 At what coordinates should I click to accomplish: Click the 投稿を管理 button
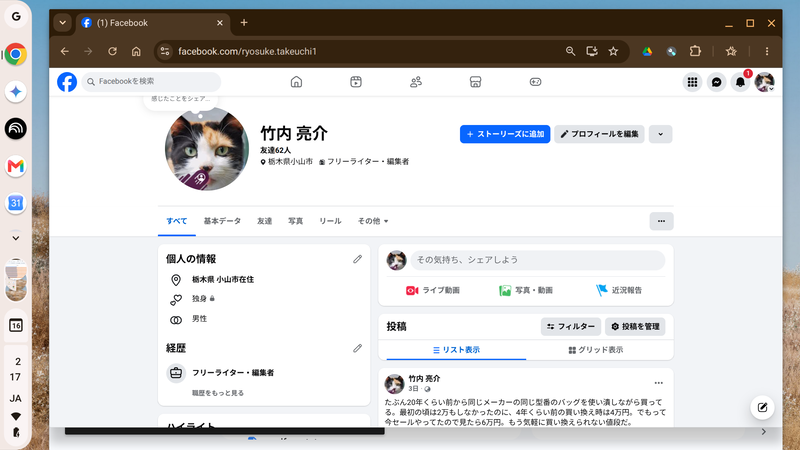click(x=635, y=327)
